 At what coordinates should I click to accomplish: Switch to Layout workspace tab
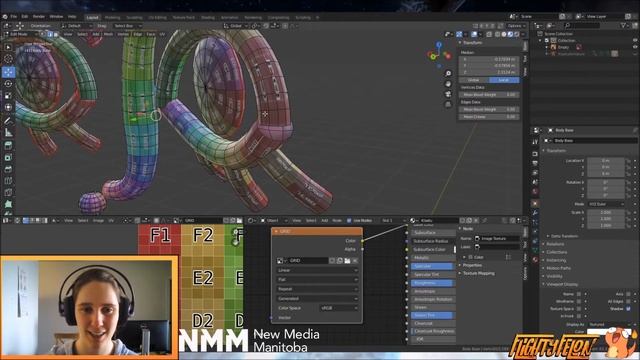tap(93, 18)
